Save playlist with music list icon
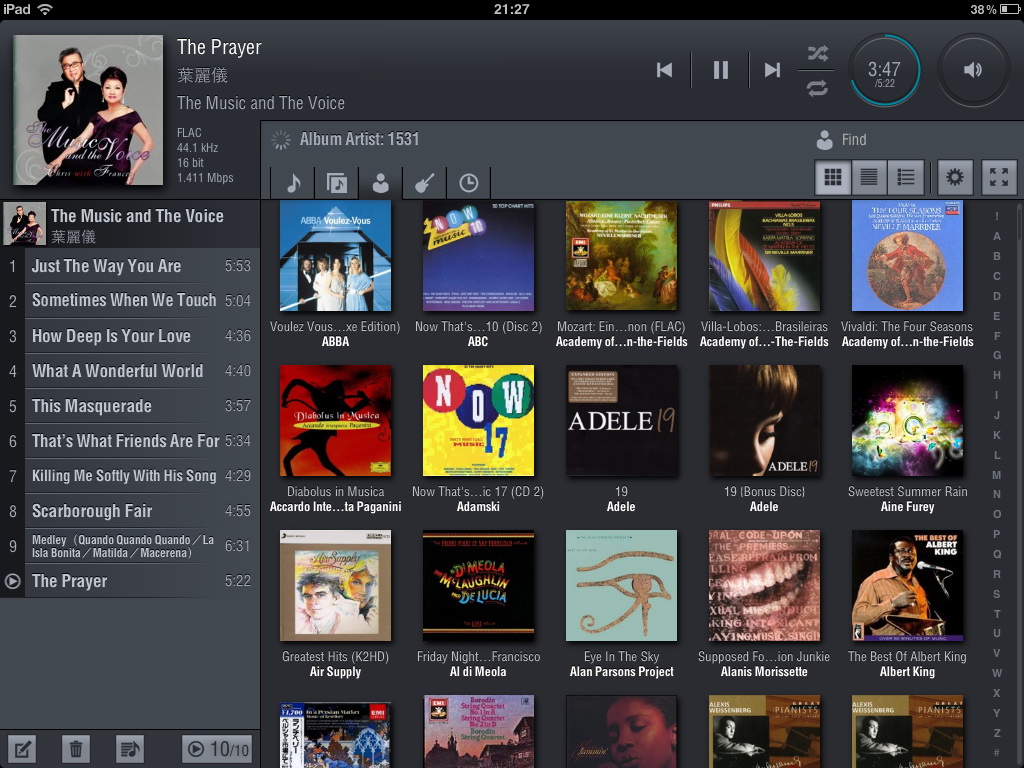The width and height of the screenshot is (1024, 768). [129, 748]
